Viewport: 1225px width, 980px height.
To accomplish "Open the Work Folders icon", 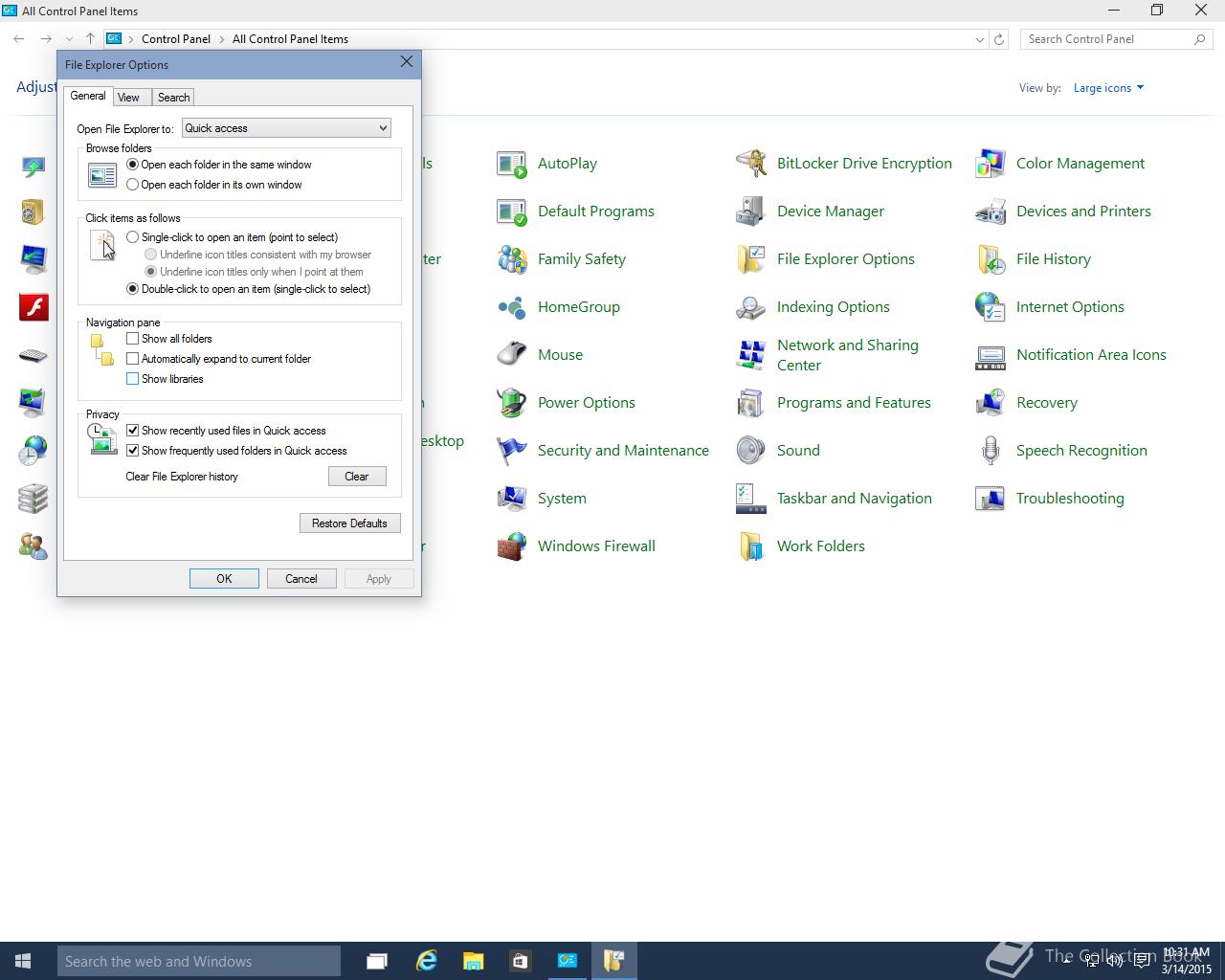I will pos(751,546).
